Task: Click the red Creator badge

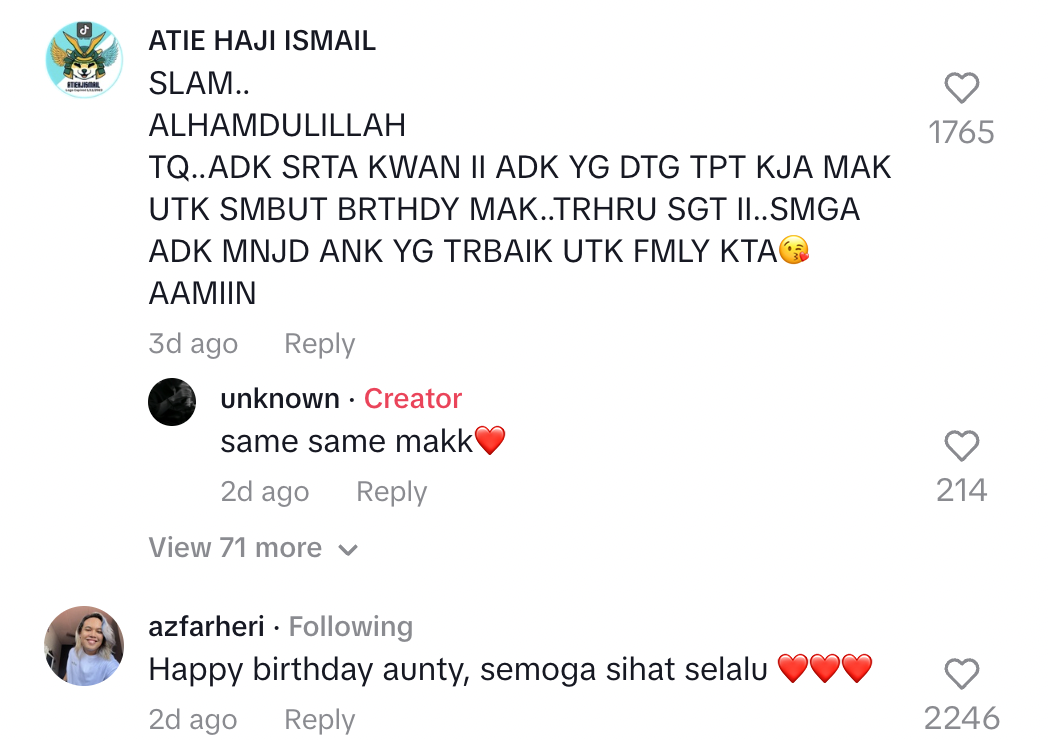Action: tap(412, 398)
